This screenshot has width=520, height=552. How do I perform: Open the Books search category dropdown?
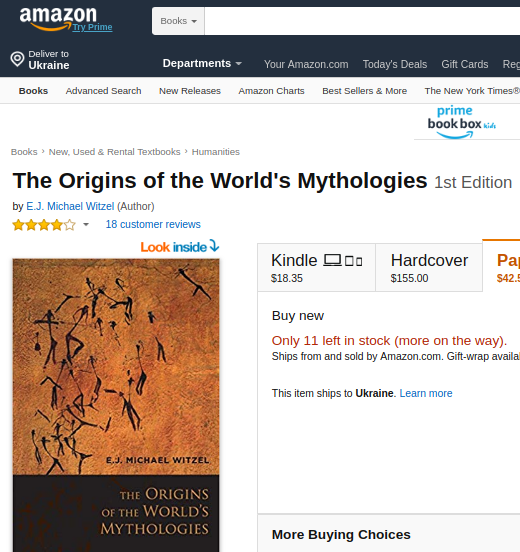tap(178, 21)
